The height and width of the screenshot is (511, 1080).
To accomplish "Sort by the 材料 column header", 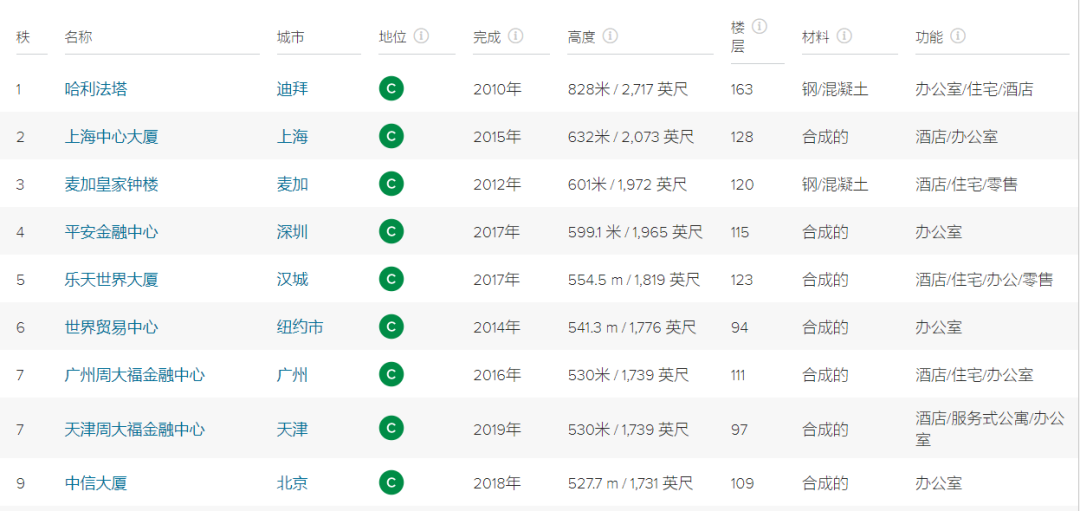I will pos(816,36).
